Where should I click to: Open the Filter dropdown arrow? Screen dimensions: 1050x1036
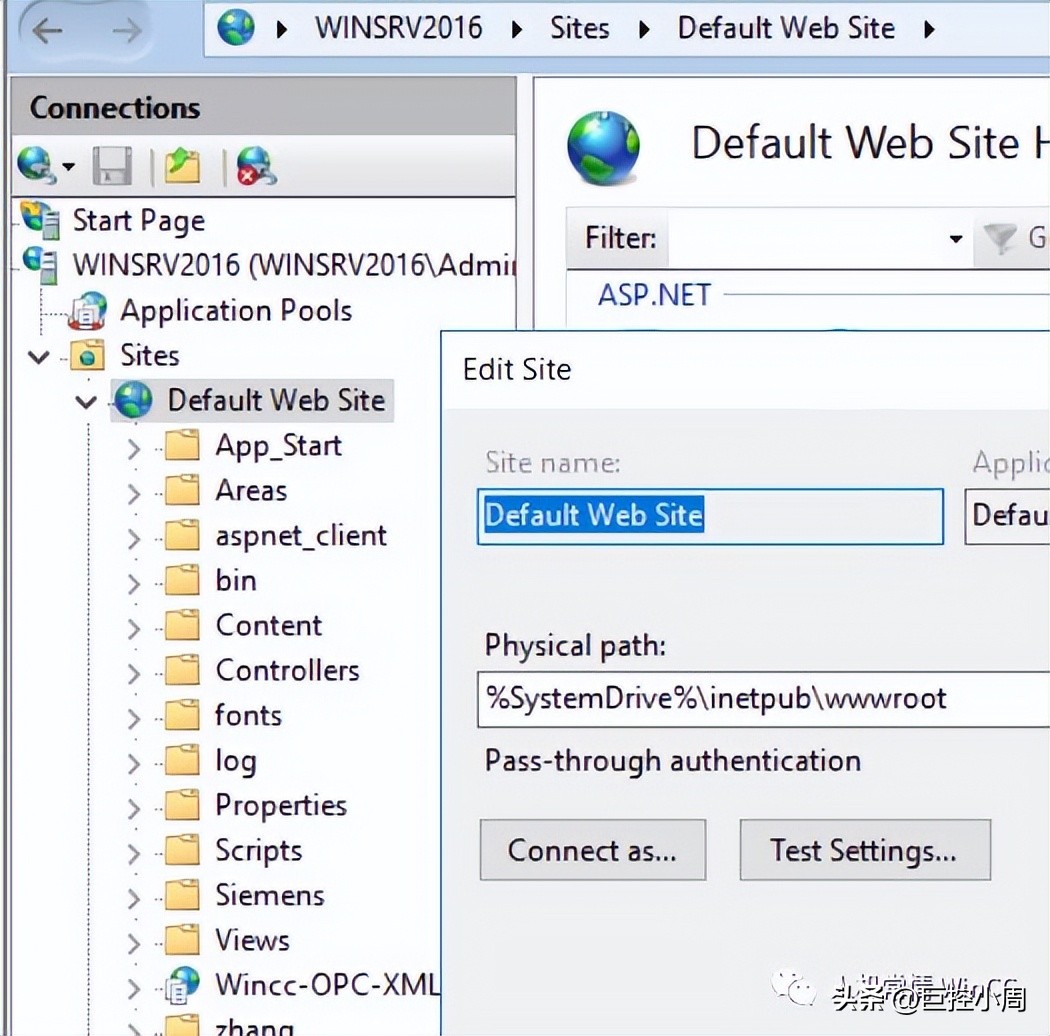point(956,238)
